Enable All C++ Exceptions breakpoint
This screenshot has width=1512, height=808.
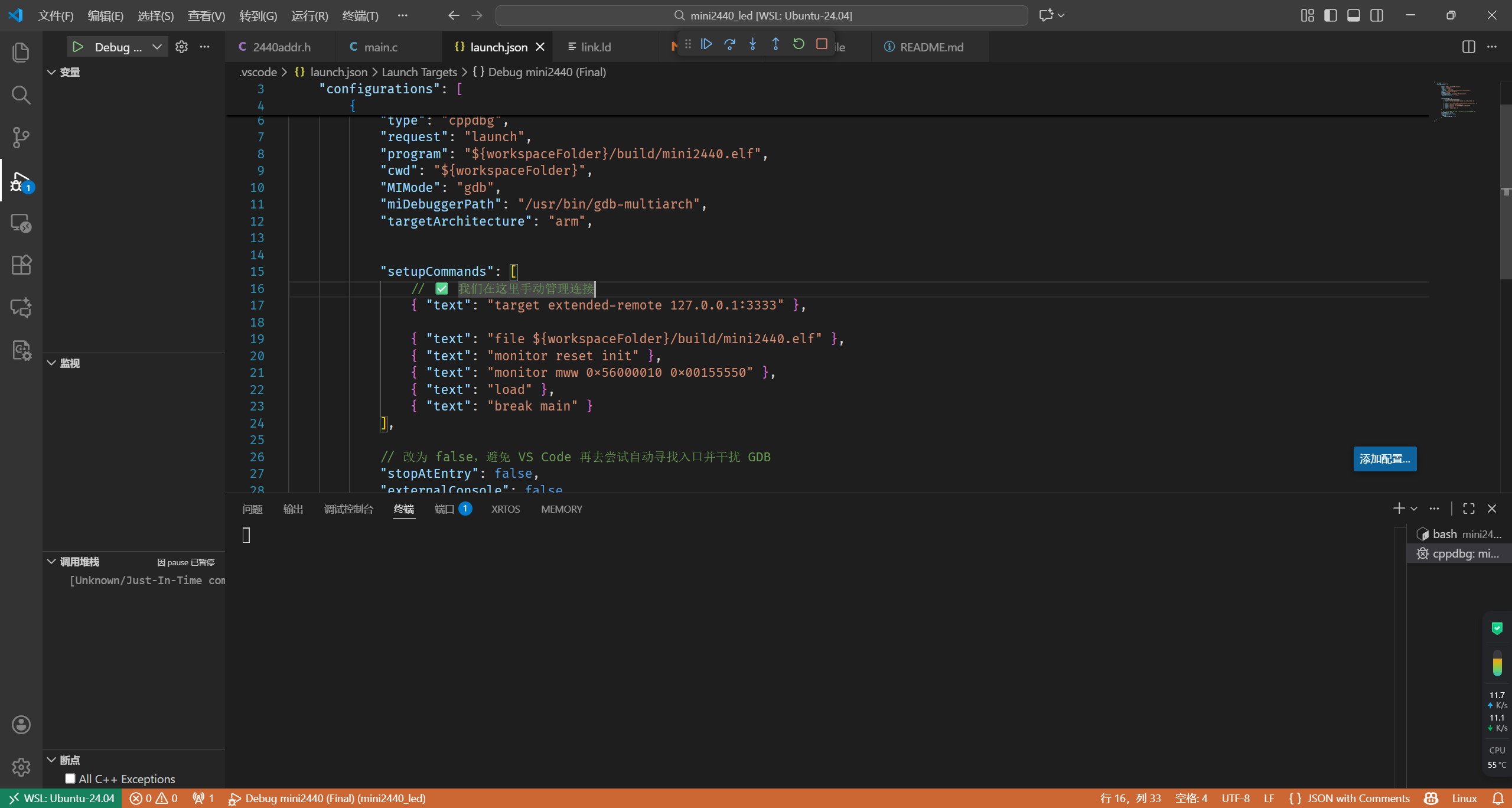70,778
